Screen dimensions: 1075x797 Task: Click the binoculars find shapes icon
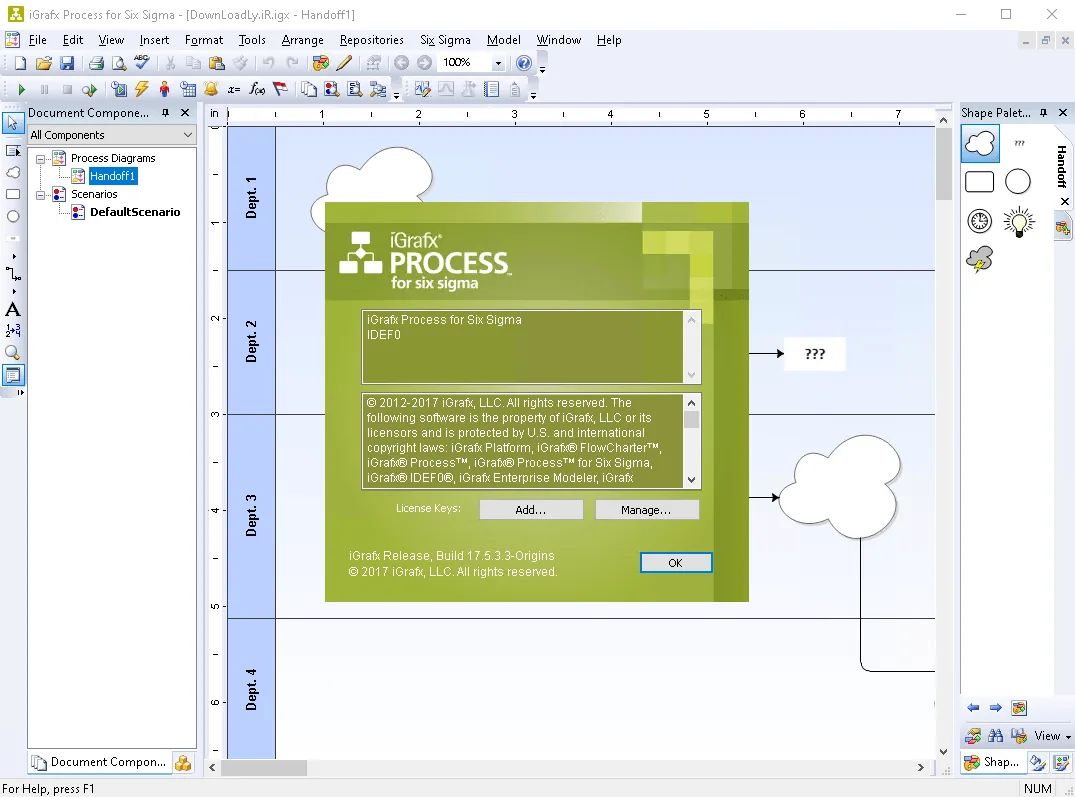[x=995, y=736]
